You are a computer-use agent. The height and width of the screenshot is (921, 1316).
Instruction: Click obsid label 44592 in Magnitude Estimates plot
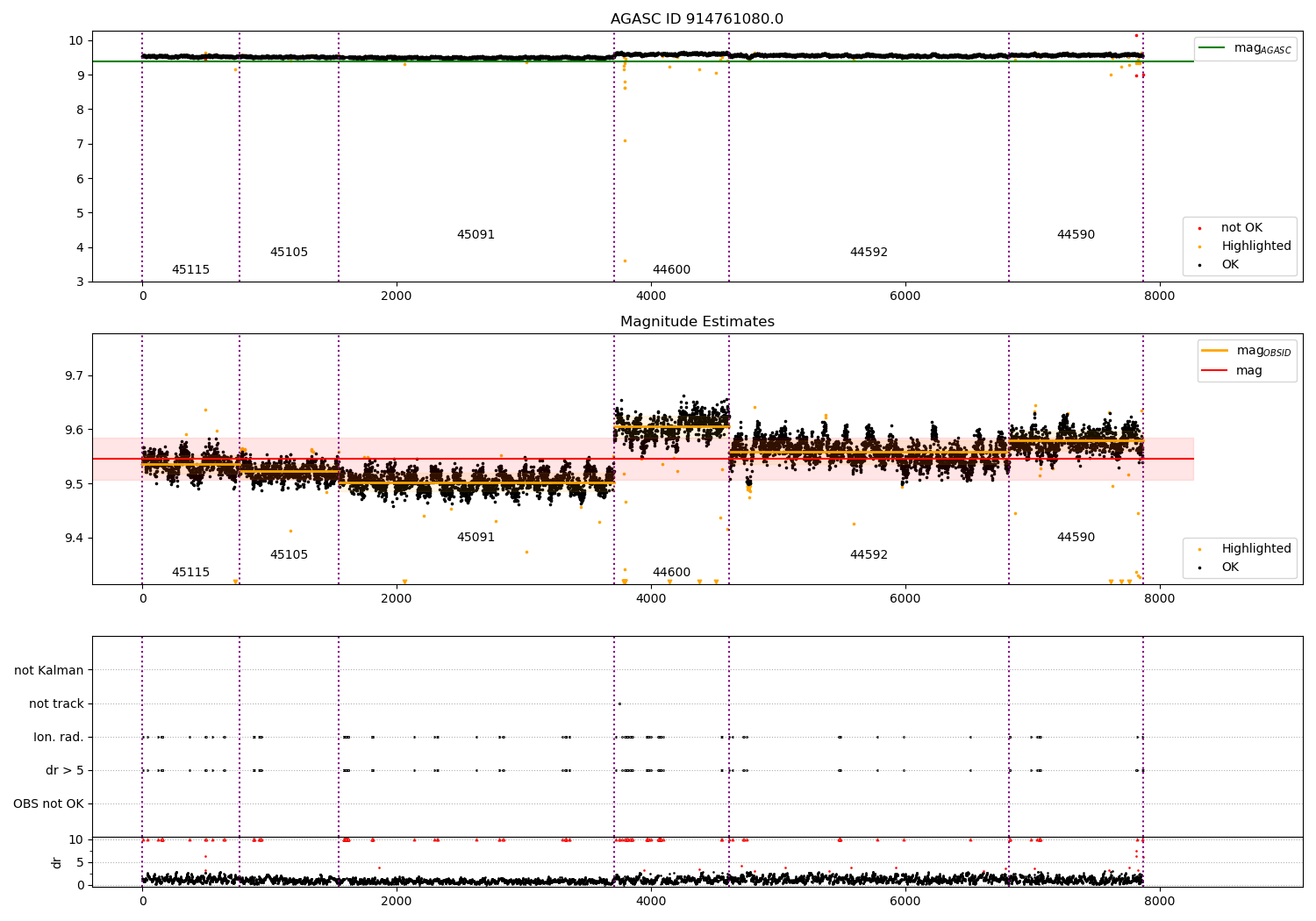pyautogui.click(x=869, y=555)
